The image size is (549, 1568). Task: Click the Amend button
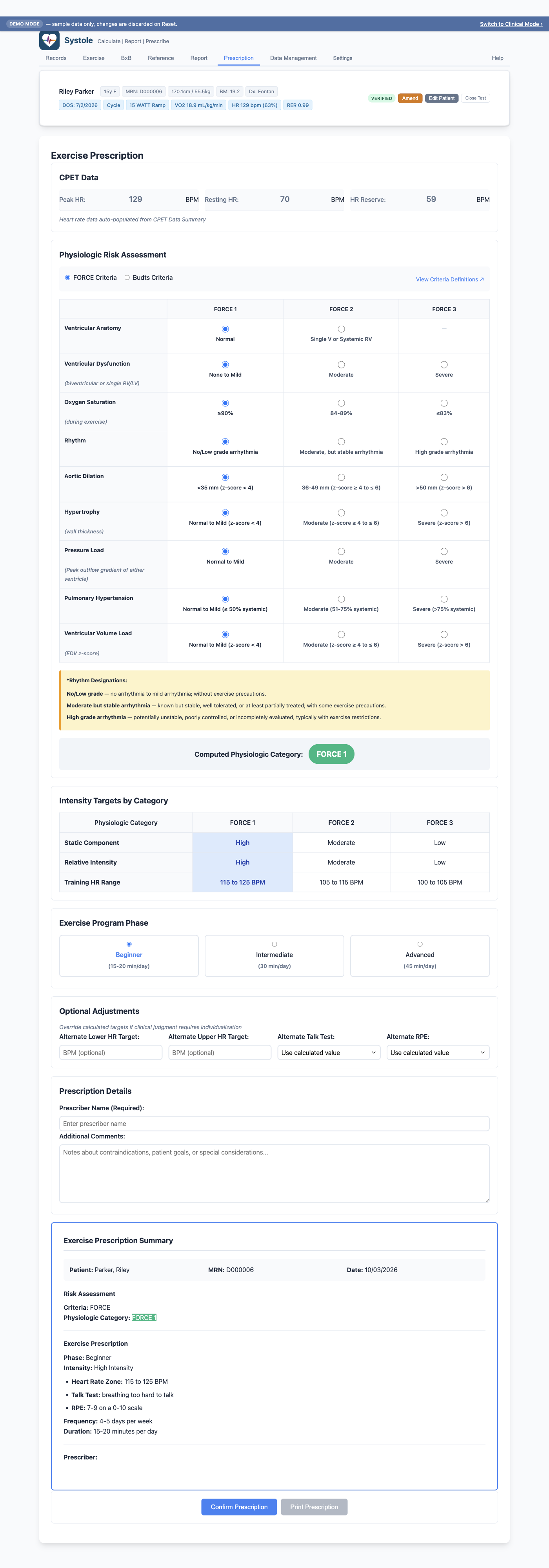(410, 98)
